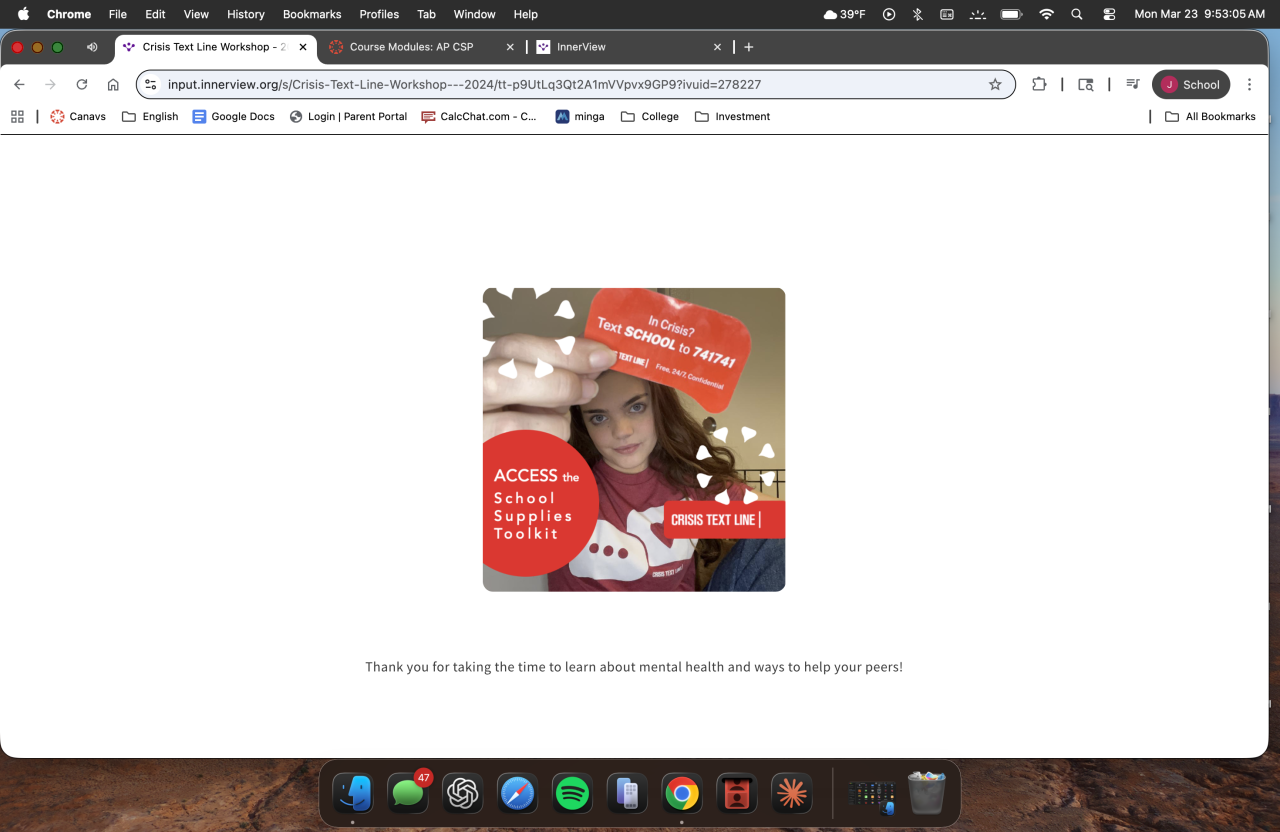Viewport: 1280px width, 832px height.
Task: Open the History menu
Action: 246,14
